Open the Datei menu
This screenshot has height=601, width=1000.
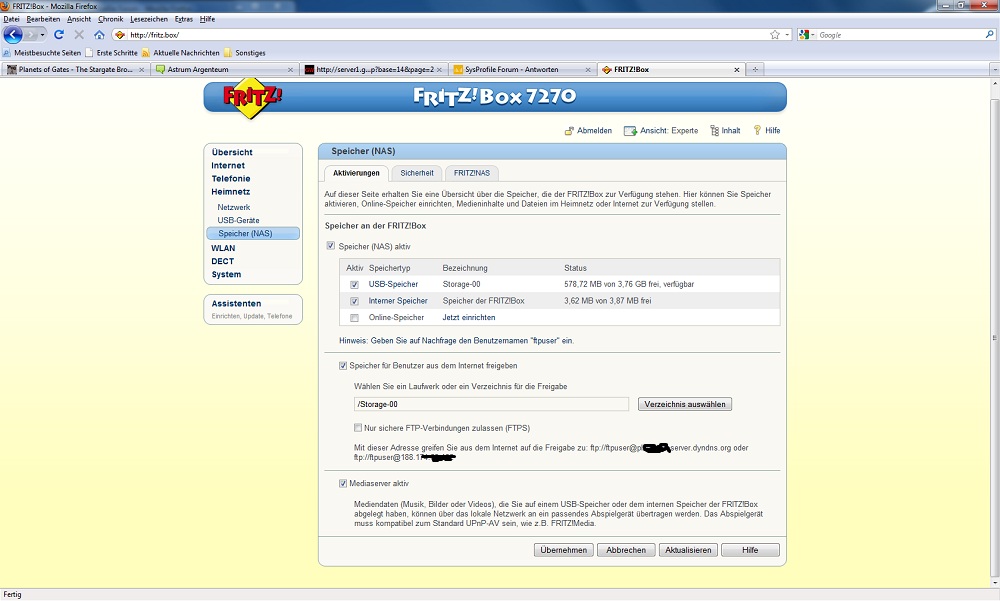(x=11, y=19)
